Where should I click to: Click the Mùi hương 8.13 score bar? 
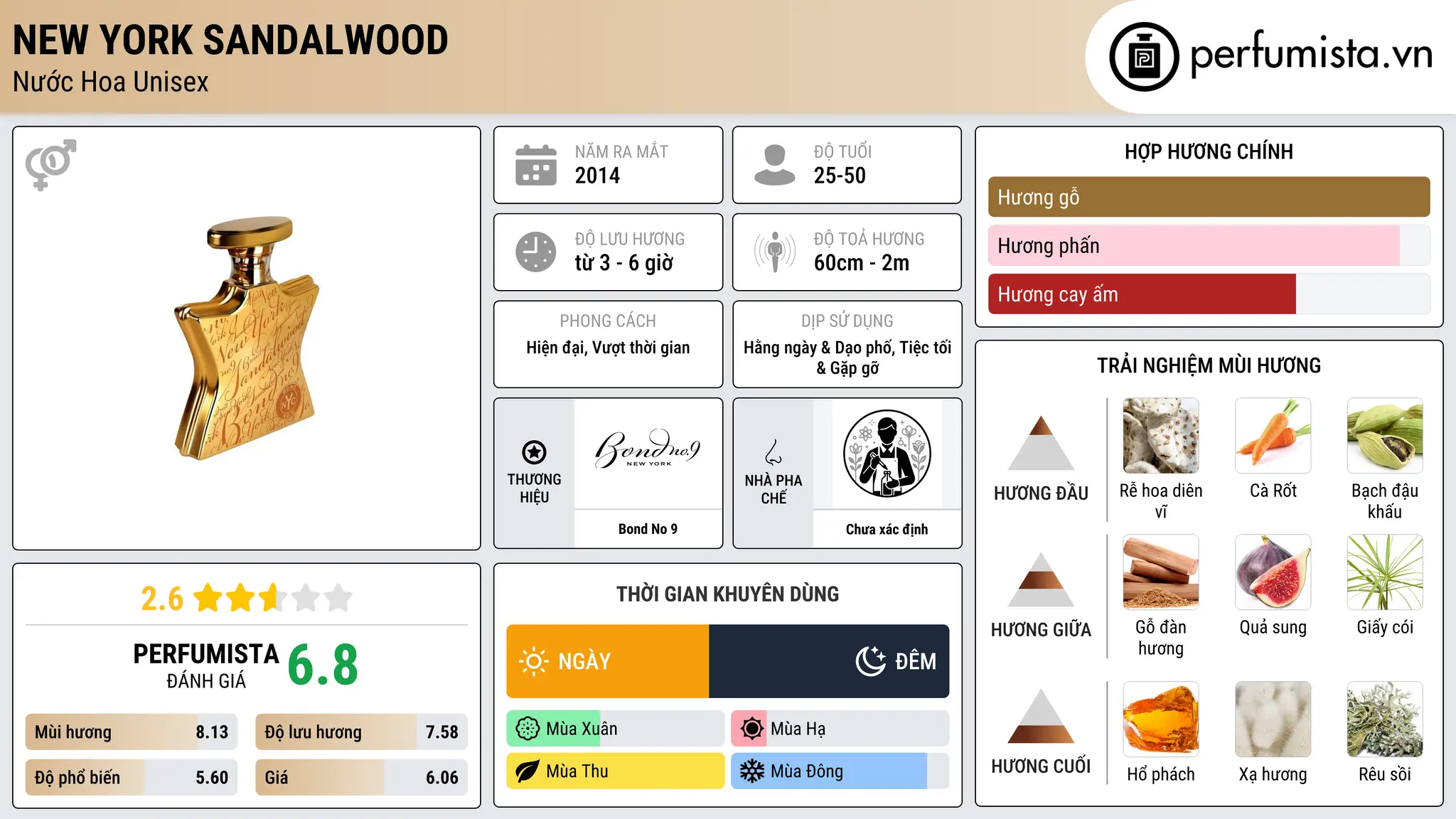131,732
